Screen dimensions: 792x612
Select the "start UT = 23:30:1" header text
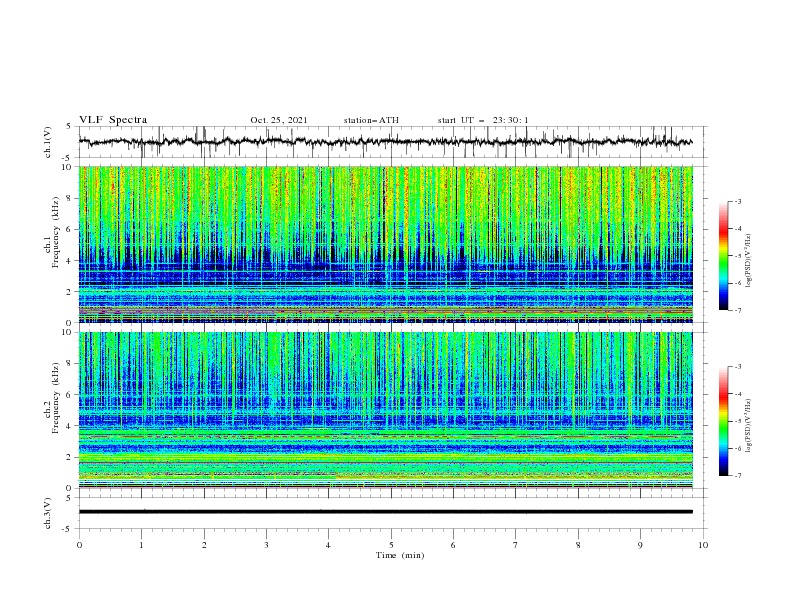tap(483, 120)
